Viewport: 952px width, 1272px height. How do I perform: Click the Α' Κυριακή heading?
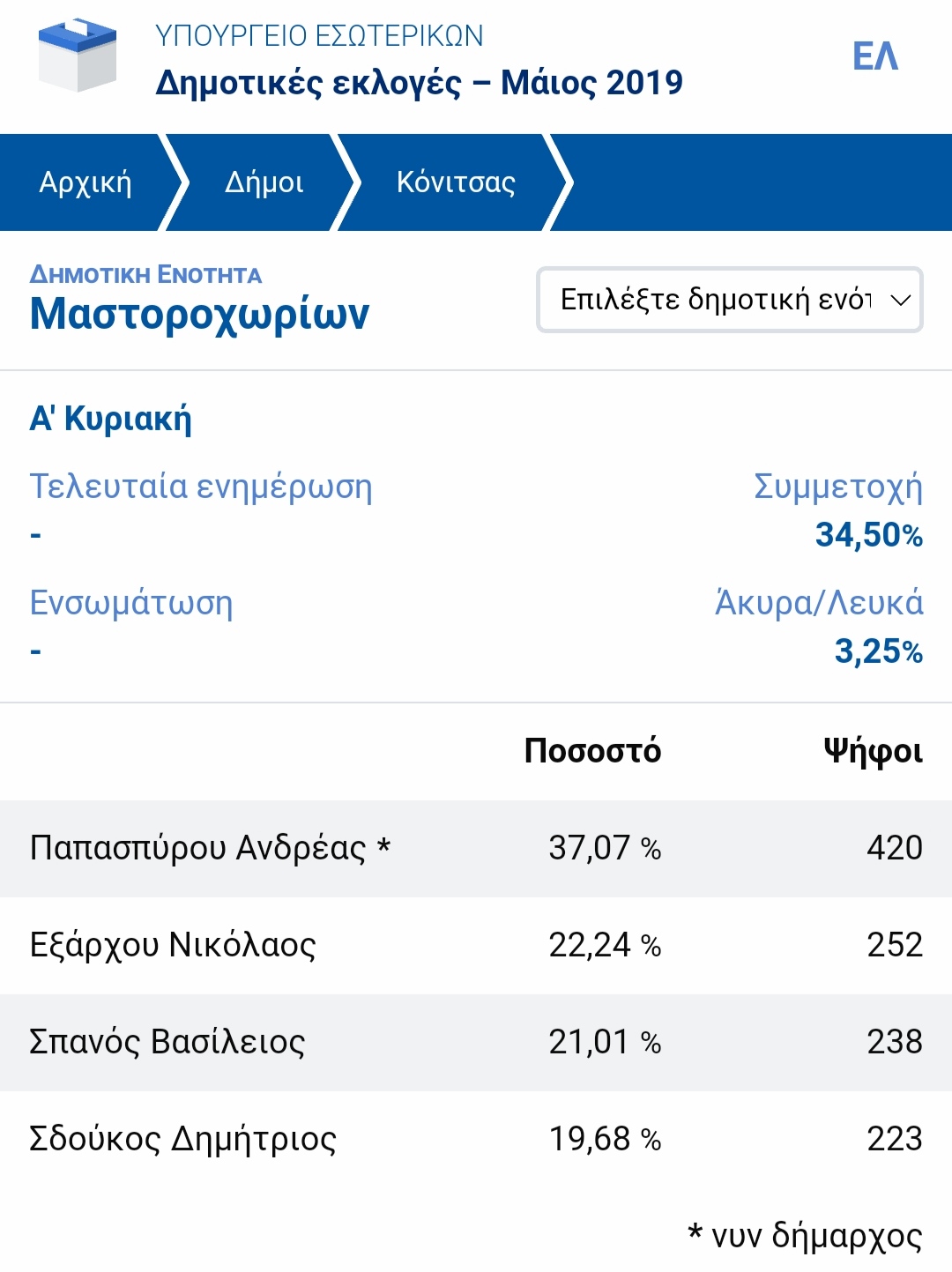[x=111, y=419]
